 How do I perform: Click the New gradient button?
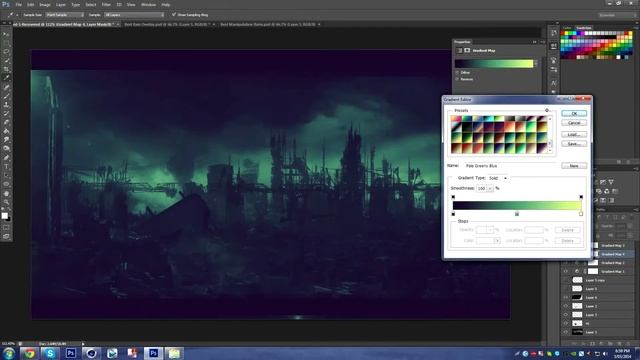574,166
